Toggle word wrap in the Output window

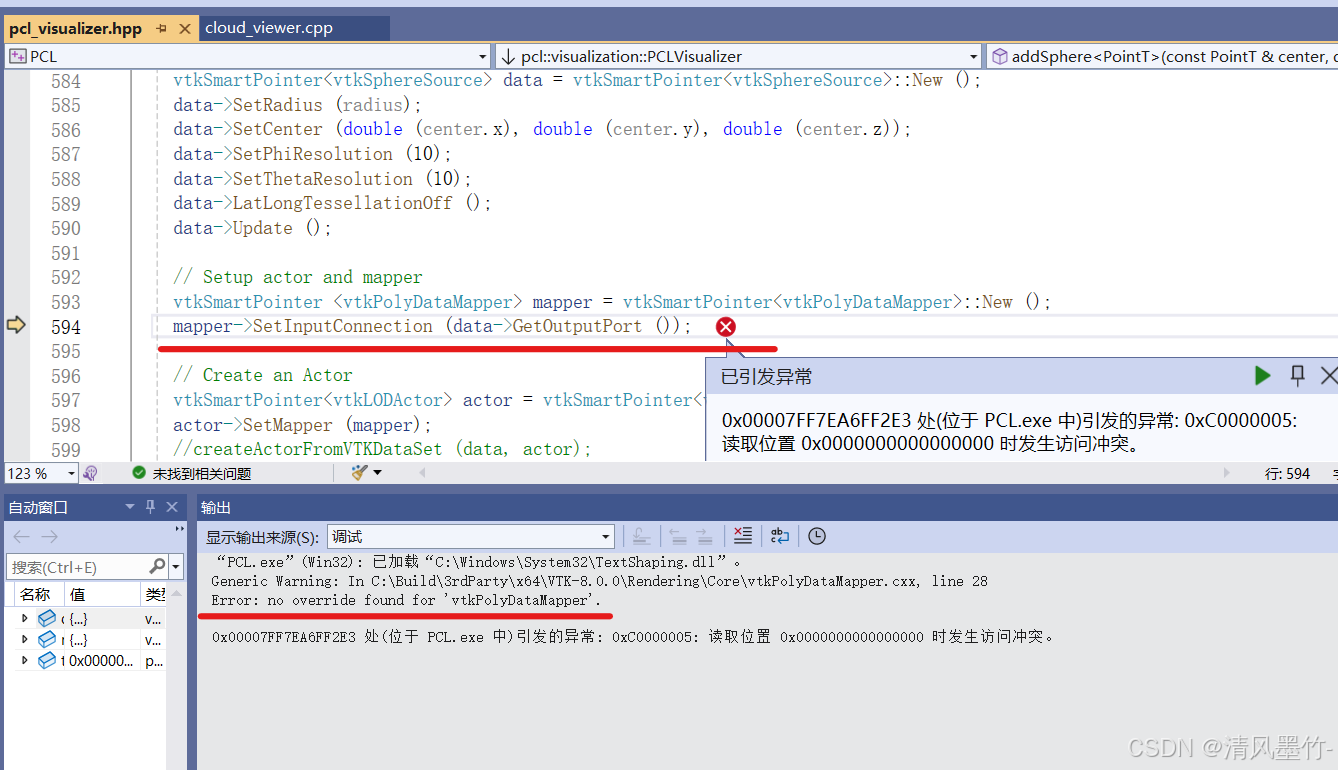click(x=780, y=536)
